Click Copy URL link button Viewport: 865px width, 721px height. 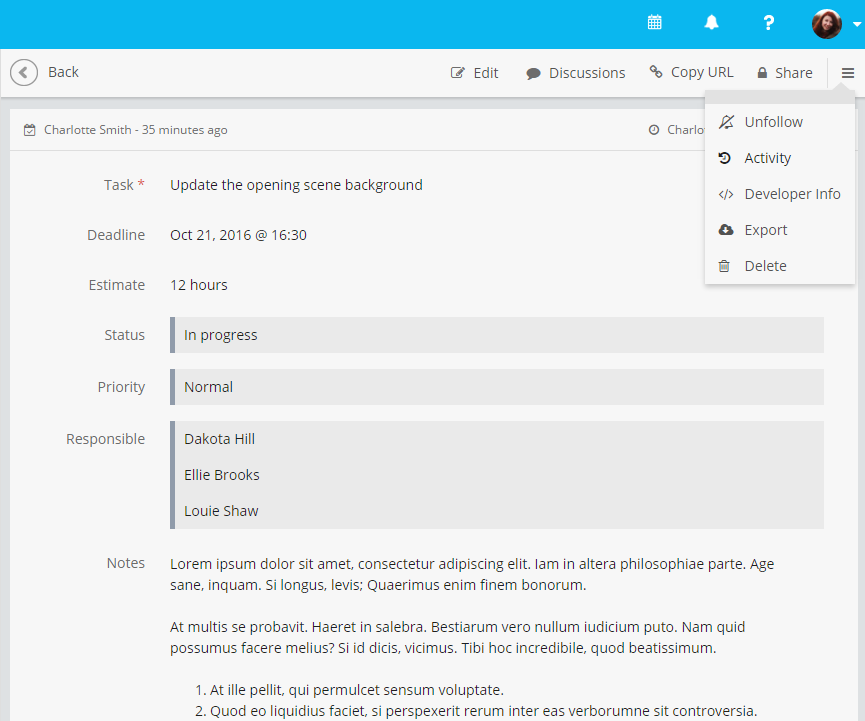point(691,72)
